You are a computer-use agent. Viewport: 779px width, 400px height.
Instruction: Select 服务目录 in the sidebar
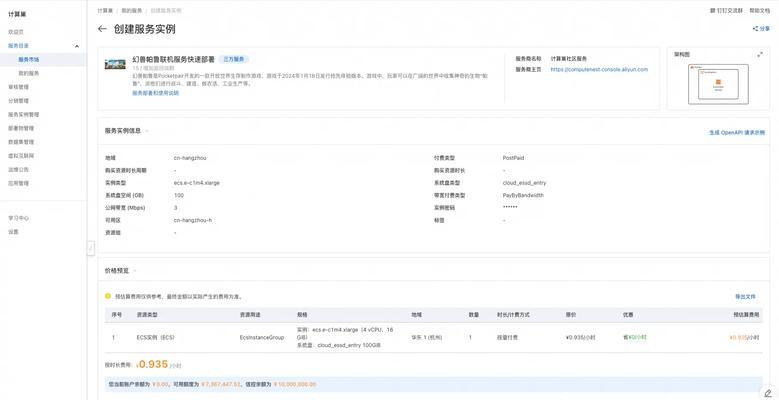[x=18, y=46]
